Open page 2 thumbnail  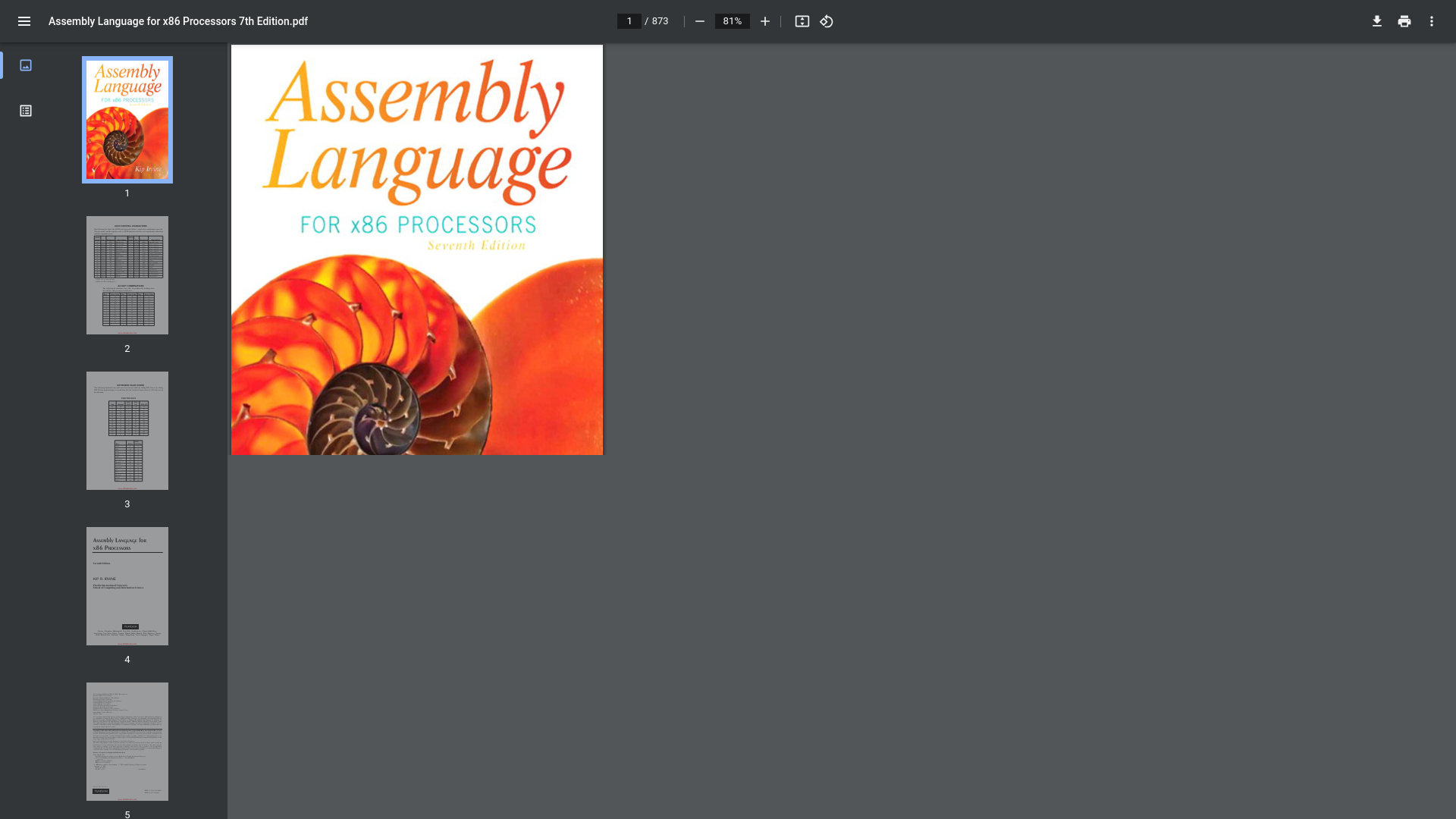click(127, 275)
